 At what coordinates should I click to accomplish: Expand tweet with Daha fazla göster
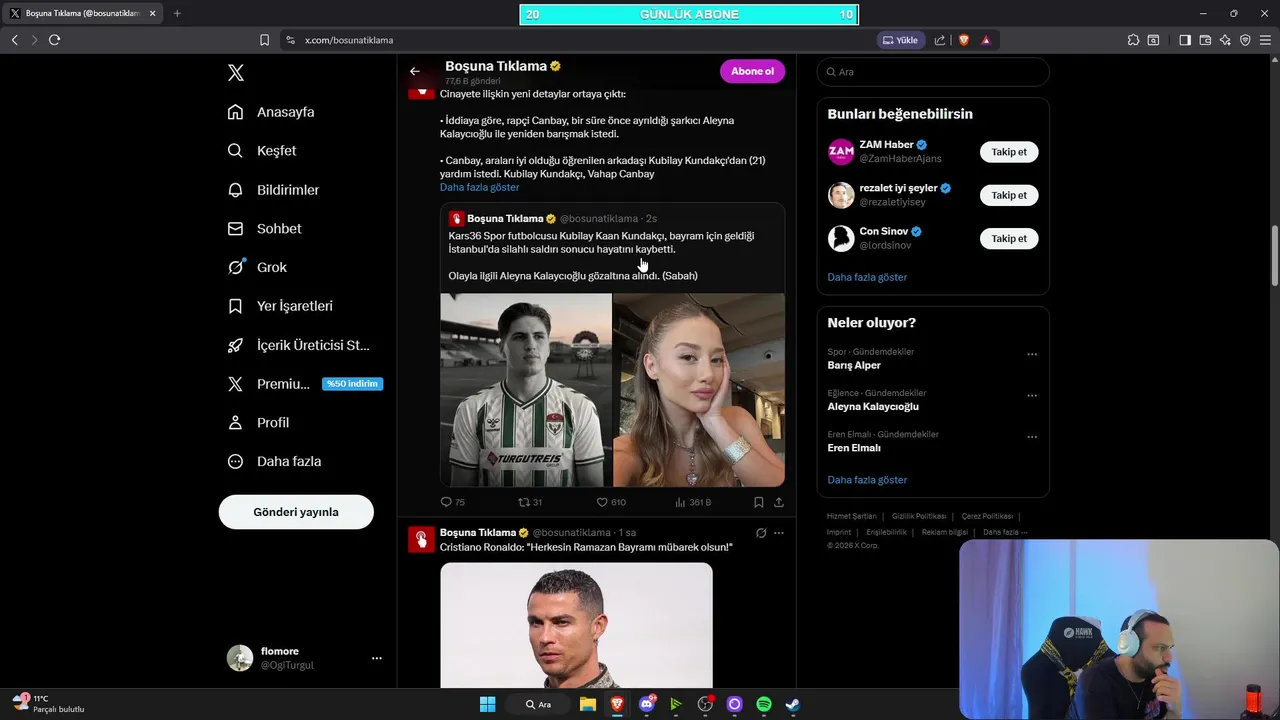click(479, 187)
